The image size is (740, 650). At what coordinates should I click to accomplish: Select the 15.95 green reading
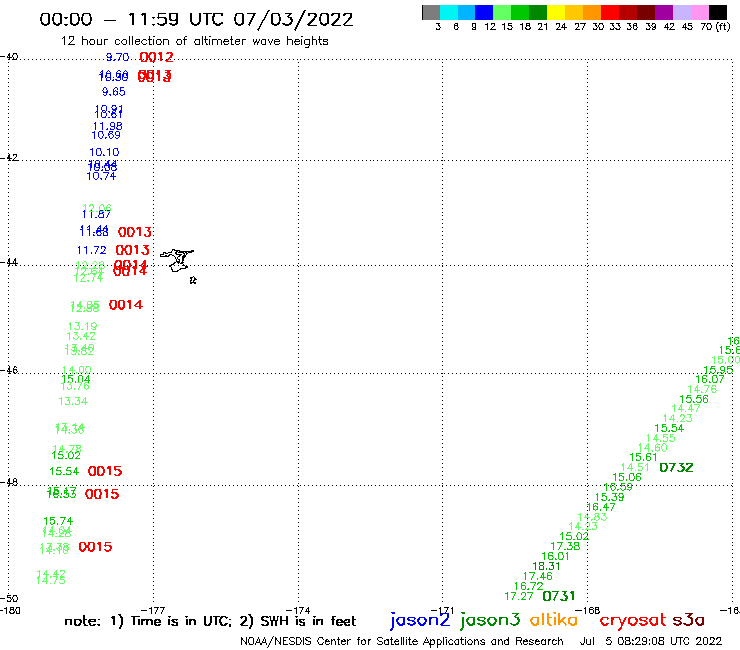click(x=718, y=370)
